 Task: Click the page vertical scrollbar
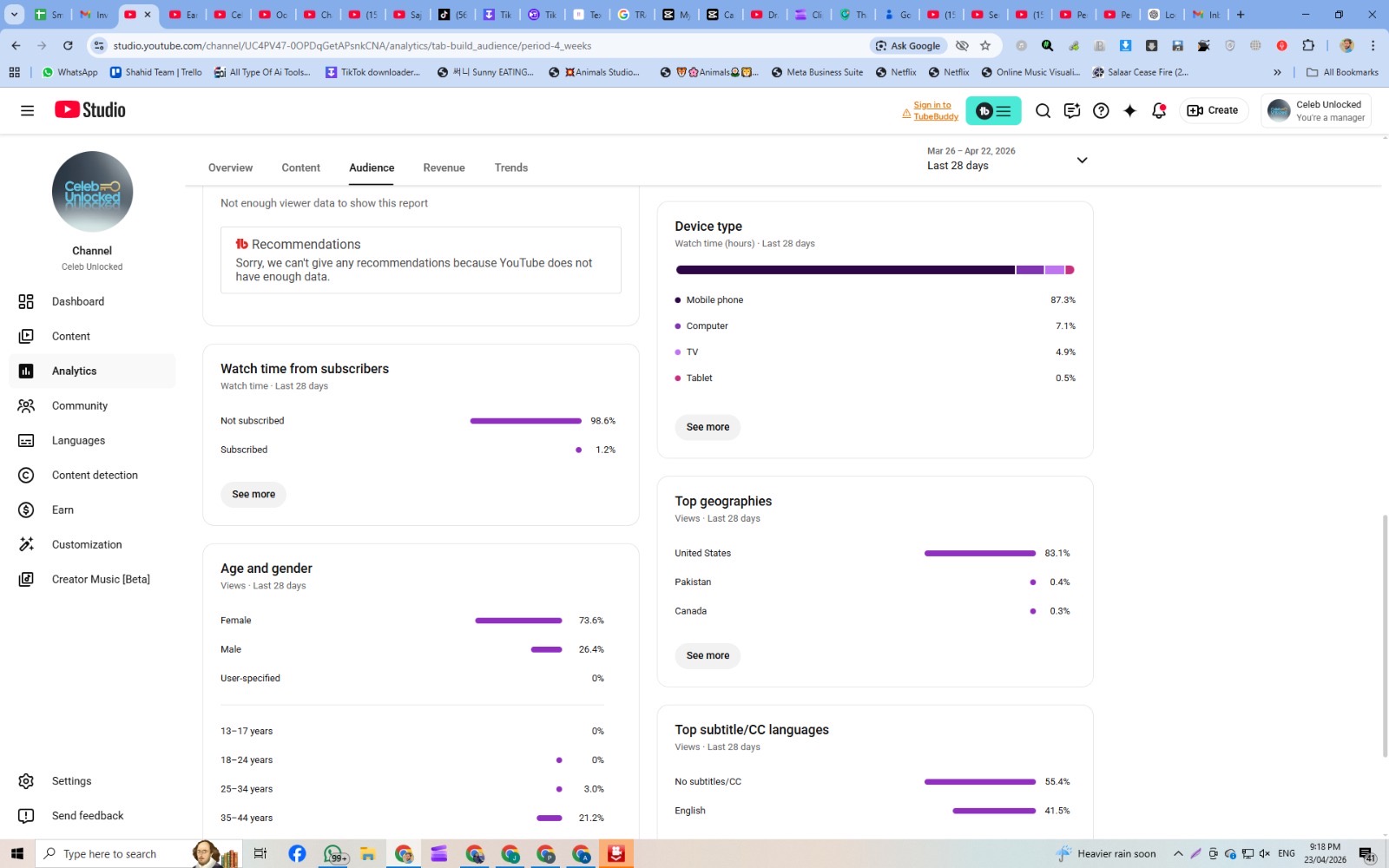tap(1385, 635)
